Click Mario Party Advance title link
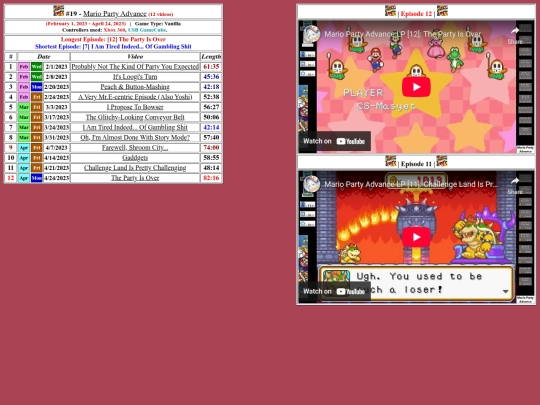 coord(115,13)
